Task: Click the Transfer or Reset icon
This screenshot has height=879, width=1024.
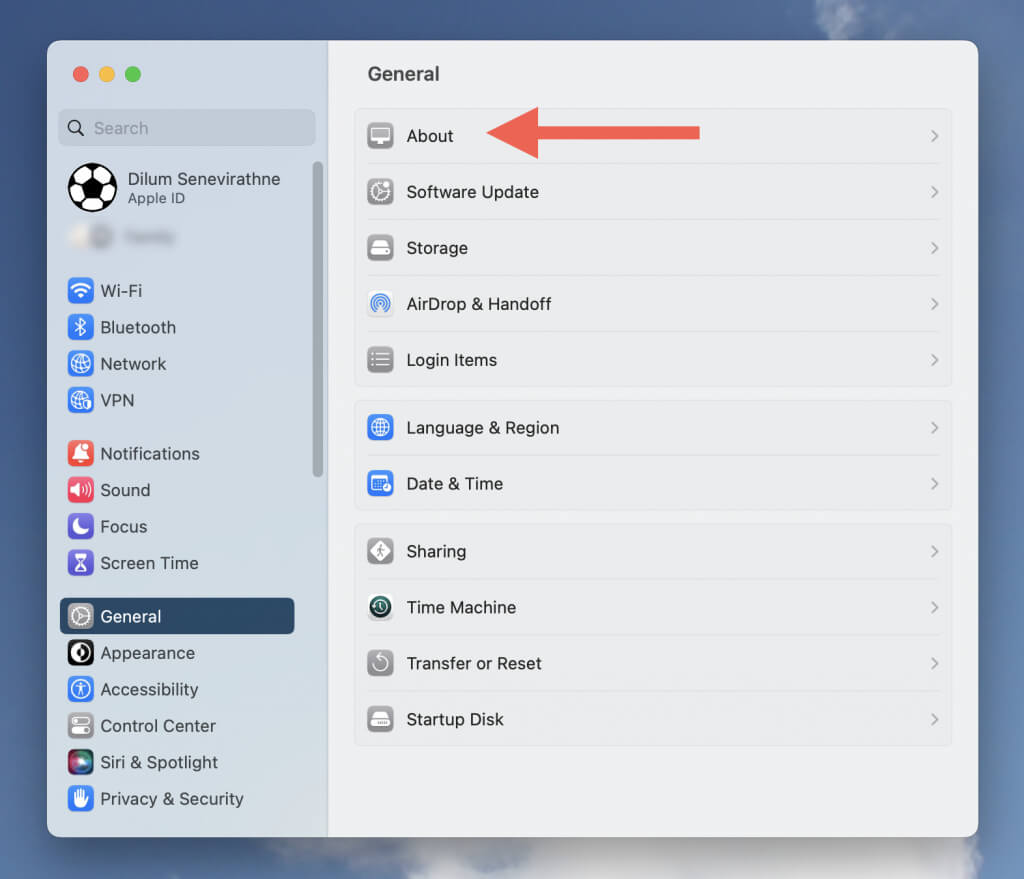Action: 380,663
